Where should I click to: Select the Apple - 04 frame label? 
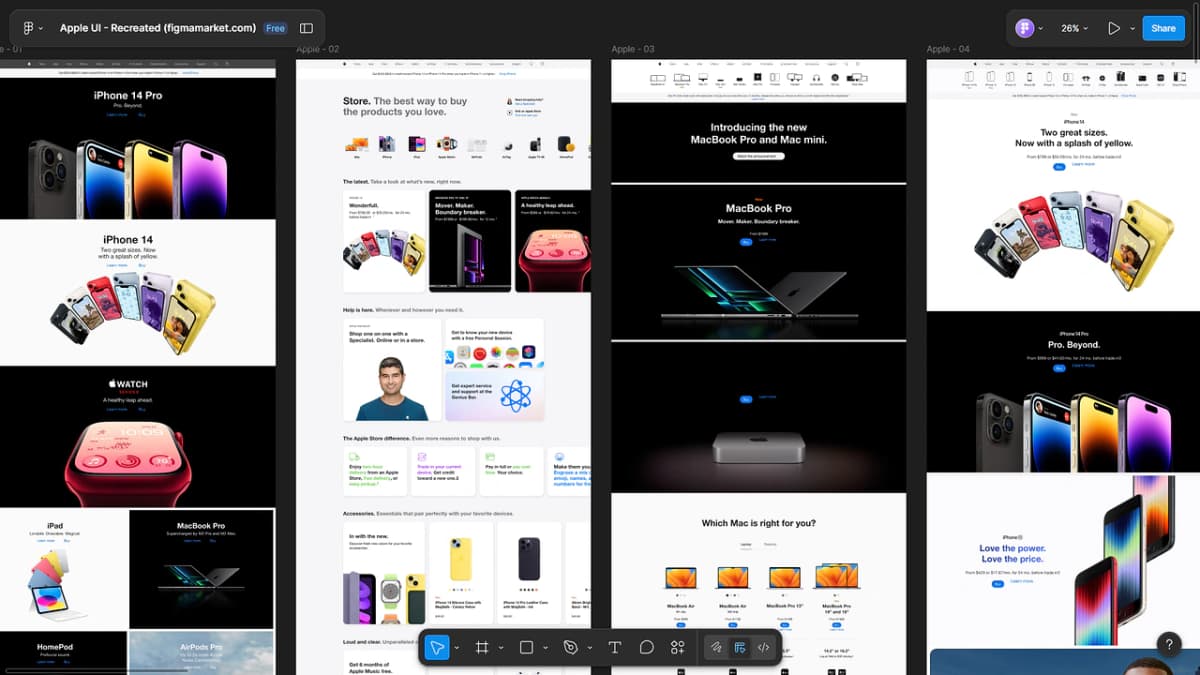[948, 49]
